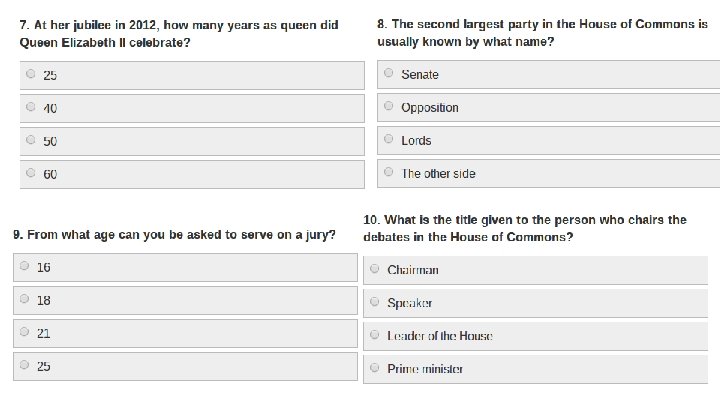Pick the 50 option for Queen Elizabeth's jubilee
The height and width of the screenshot is (405, 720).
click(x=31, y=140)
